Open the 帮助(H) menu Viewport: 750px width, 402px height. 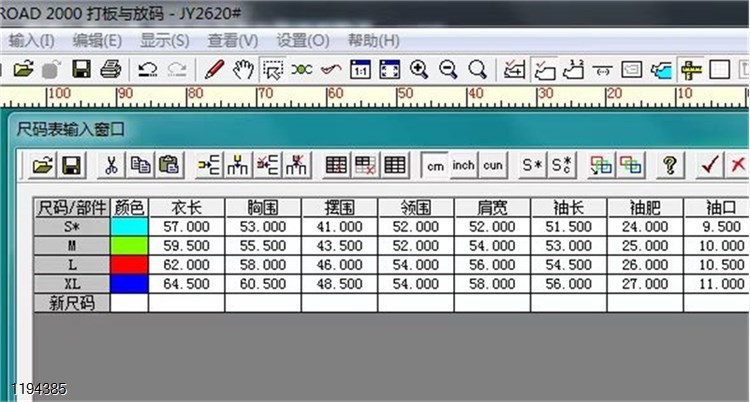pyautogui.click(x=373, y=41)
